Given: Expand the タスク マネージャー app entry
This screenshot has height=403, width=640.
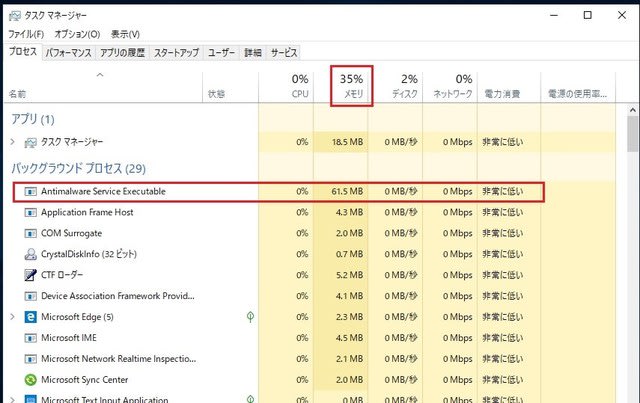Looking at the screenshot, I should coord(13,142).
